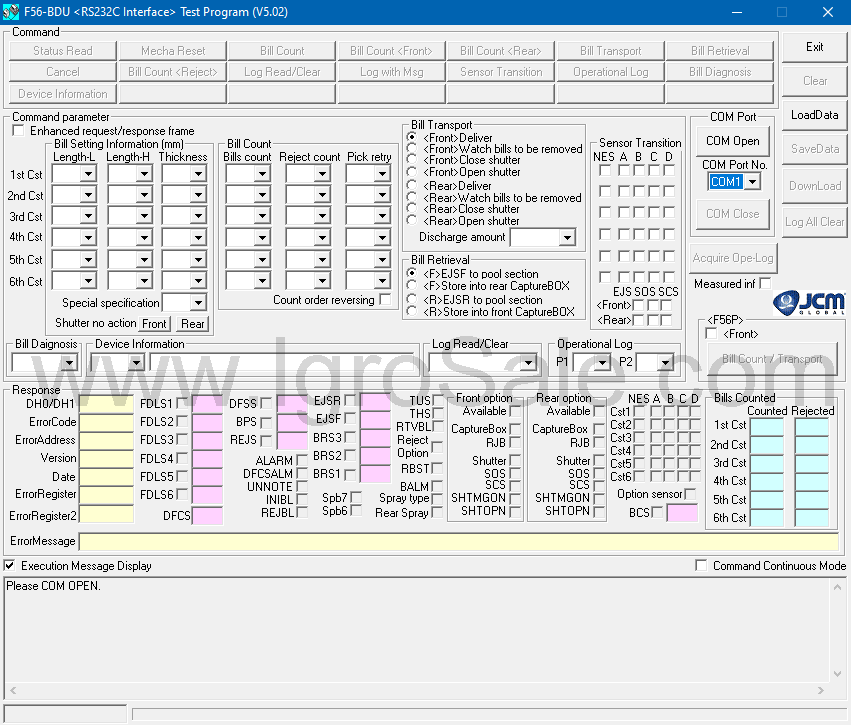Image resolution: width=851 pixels, height=725 pixels.
Task: Select <R>EJSR to pool section option
Action: (412, 299)
